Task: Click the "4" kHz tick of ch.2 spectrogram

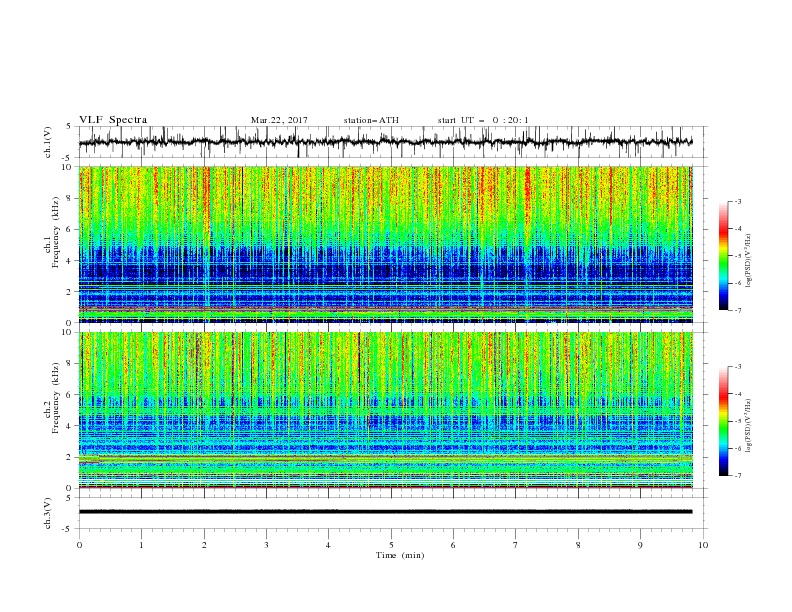Action: coord(70,426)
